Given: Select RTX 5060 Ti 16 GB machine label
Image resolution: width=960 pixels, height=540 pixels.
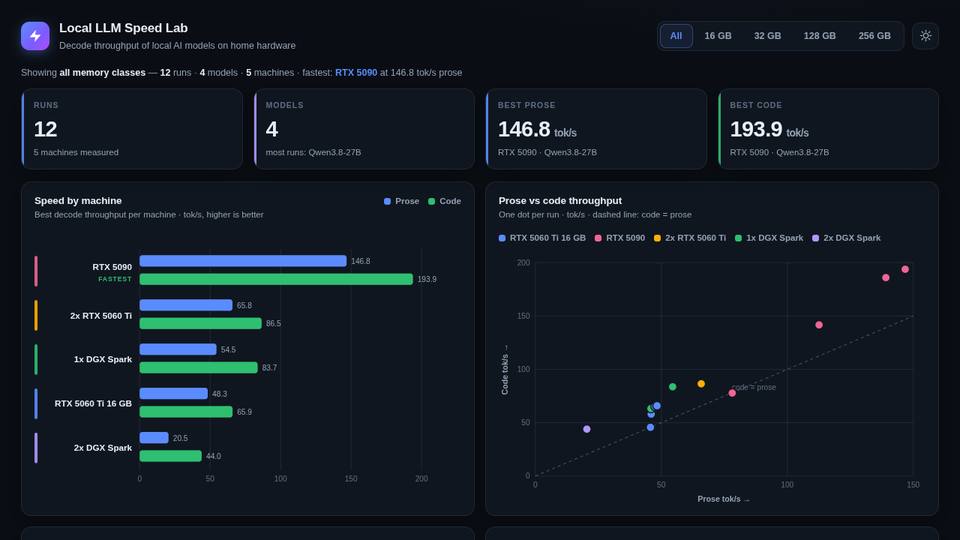Looking at the screenshot, I should tap(93, 403).
